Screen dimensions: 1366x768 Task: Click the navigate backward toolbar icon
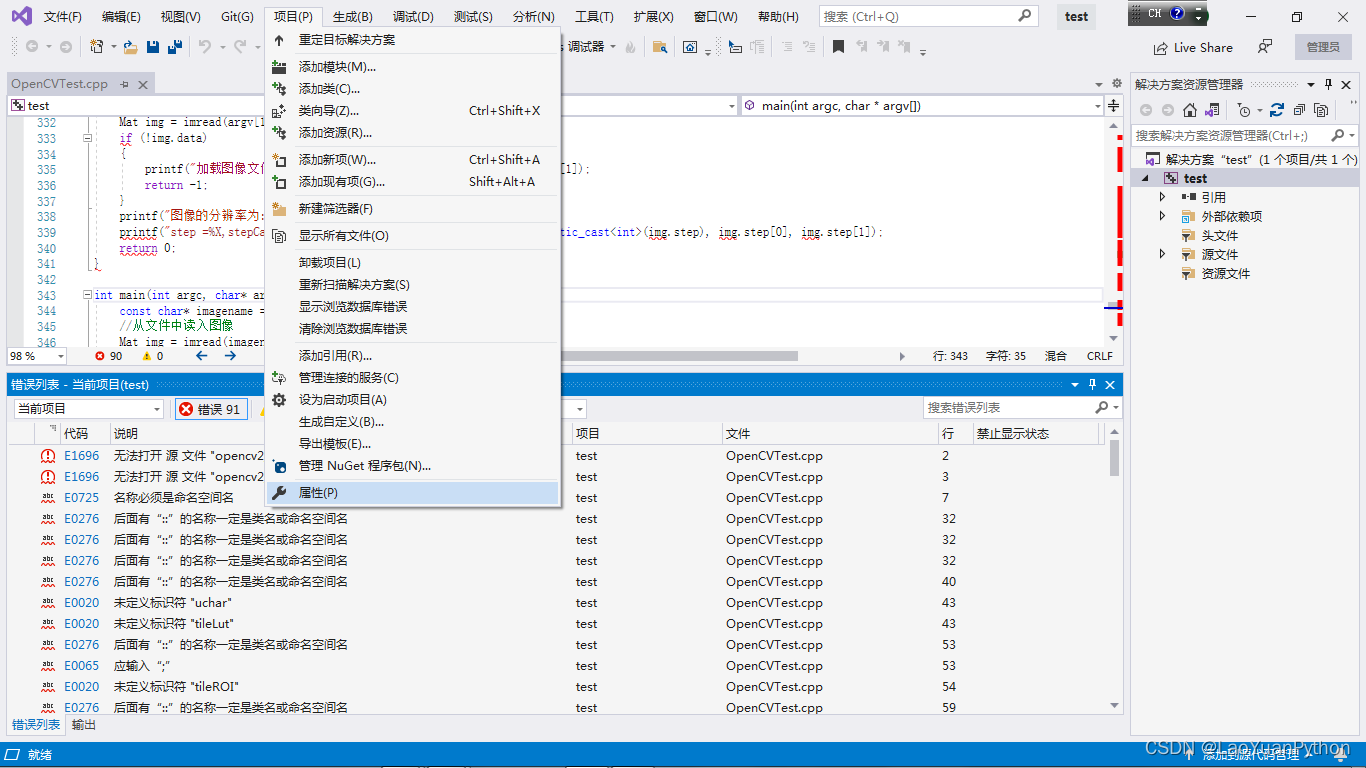31,47
